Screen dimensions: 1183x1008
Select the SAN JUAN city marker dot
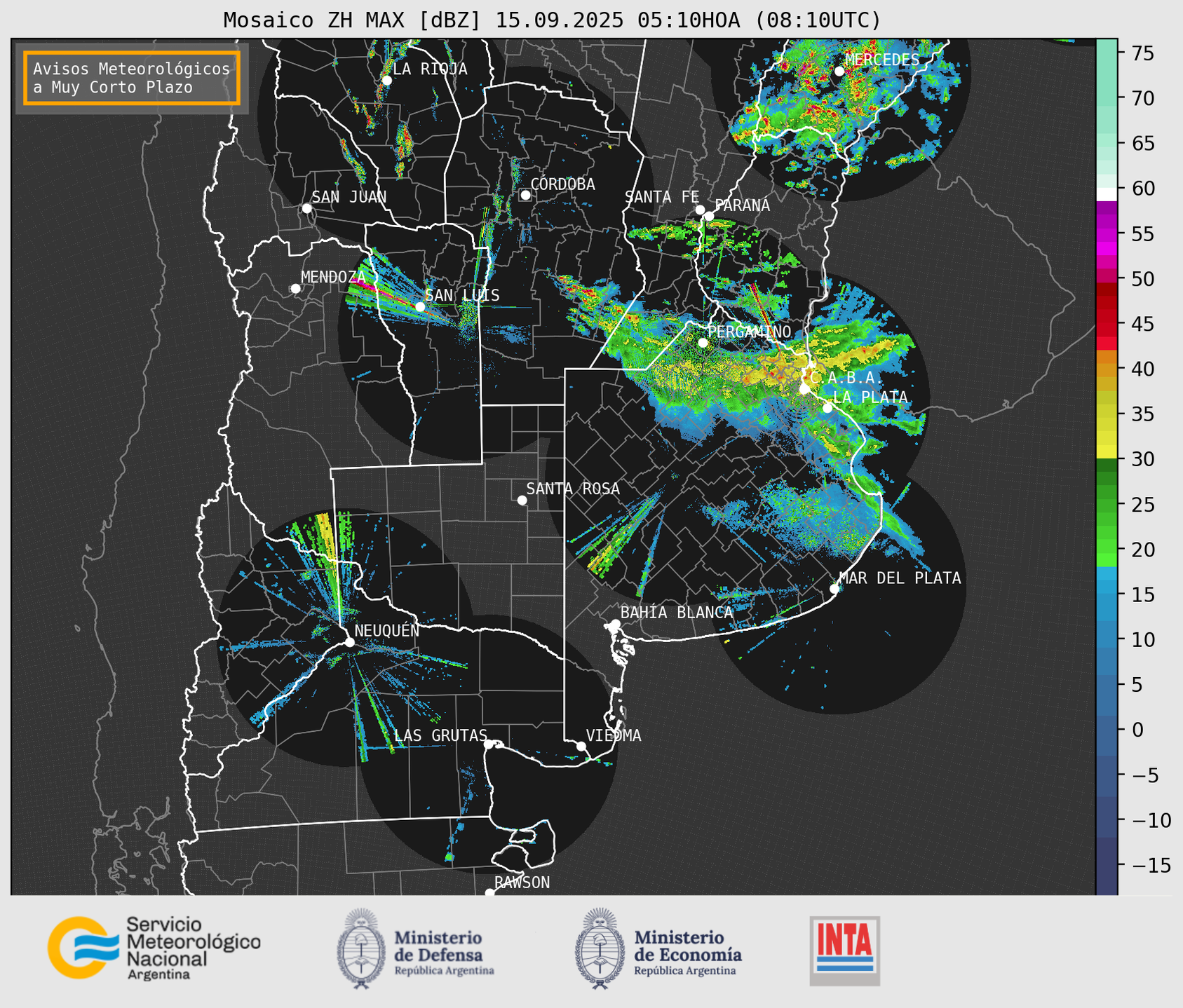306,208
